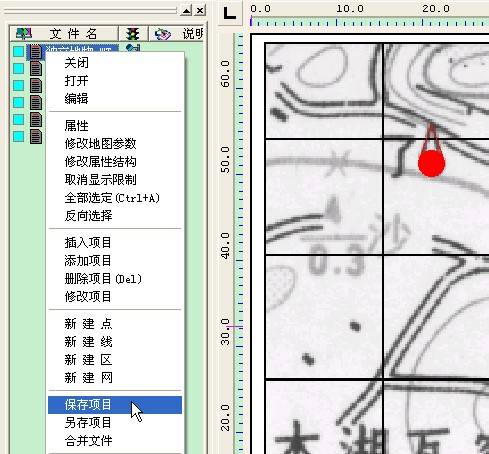
Task: Choose 修改地图参数 from the context menu
Action: pyautogui.click(x=100, y=144)
